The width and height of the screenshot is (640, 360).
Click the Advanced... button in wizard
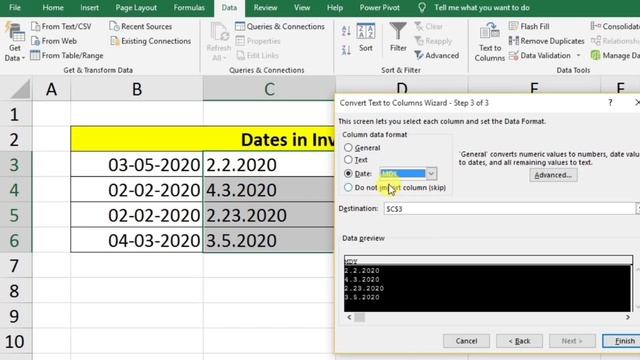click(x=553, y=175)
